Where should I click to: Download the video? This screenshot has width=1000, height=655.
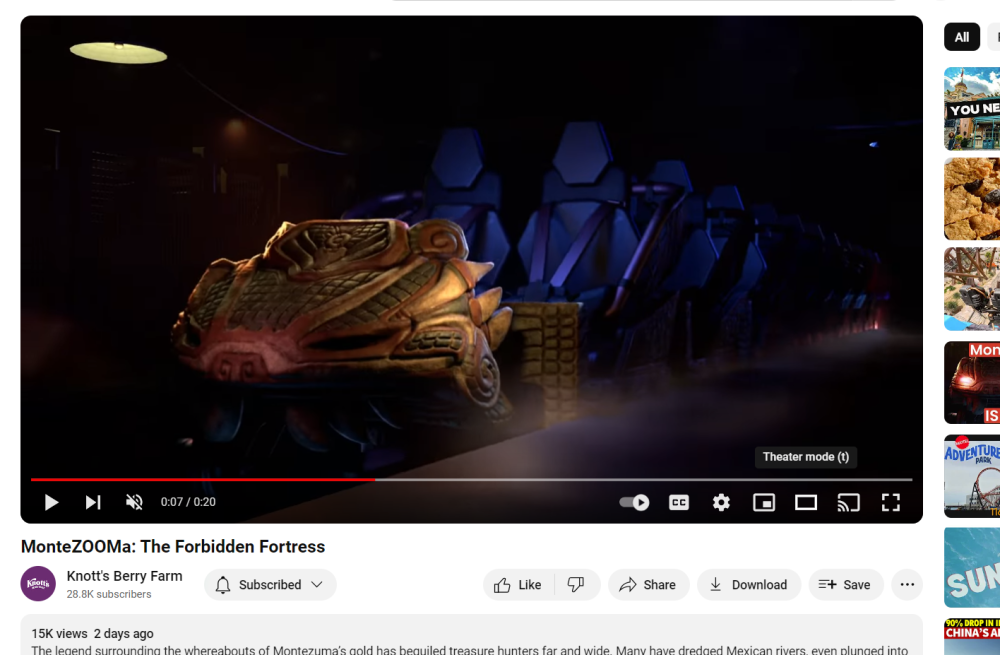click(749, 584)
